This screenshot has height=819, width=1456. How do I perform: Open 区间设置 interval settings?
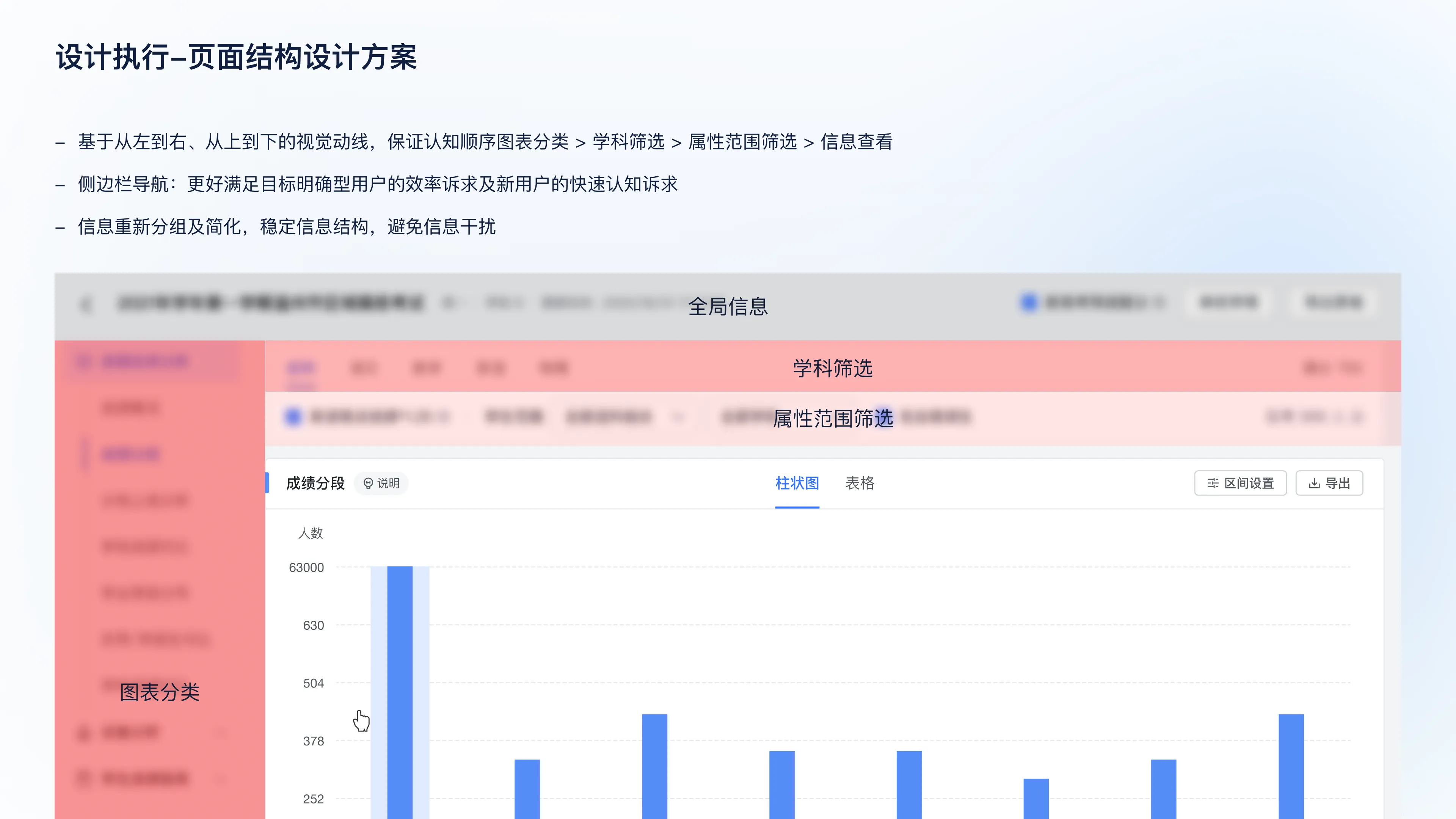coord(1240,483)
